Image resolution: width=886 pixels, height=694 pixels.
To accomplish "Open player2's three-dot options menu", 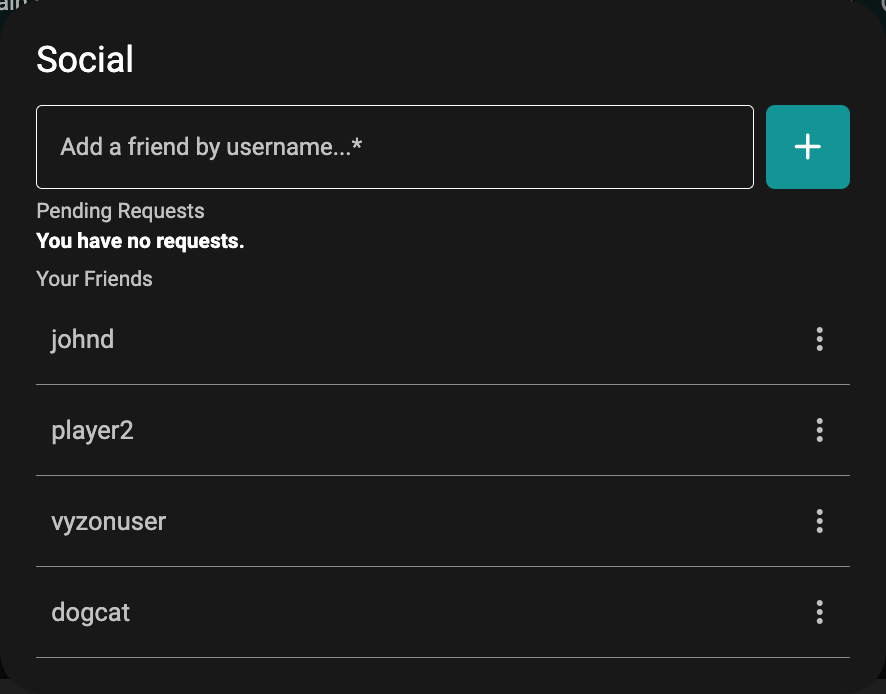I will pyautogui.click(x=819, y=430).
